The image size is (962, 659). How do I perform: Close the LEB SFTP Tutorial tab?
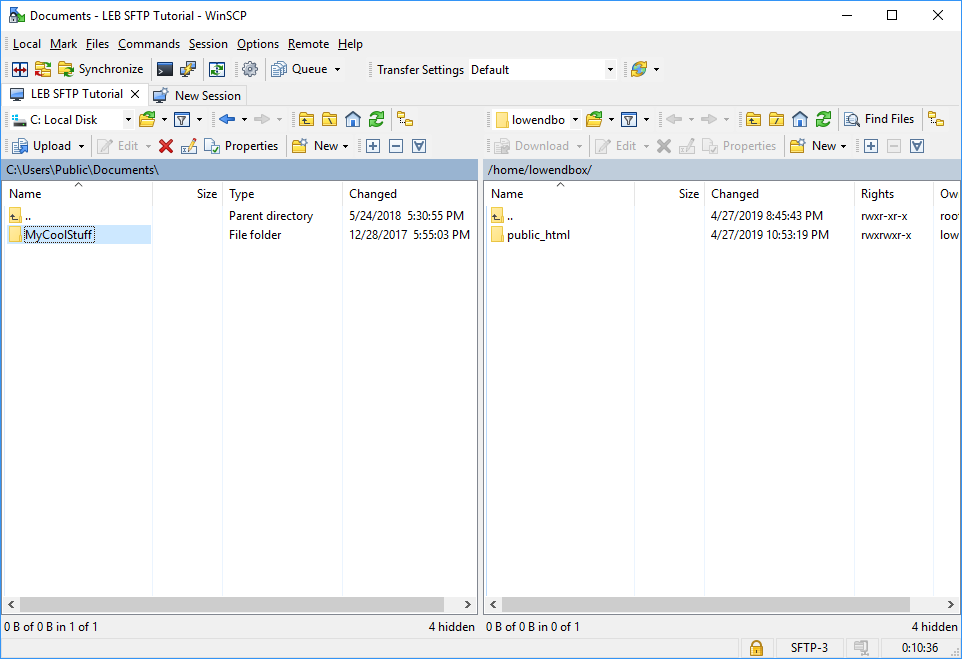point(135,94)
